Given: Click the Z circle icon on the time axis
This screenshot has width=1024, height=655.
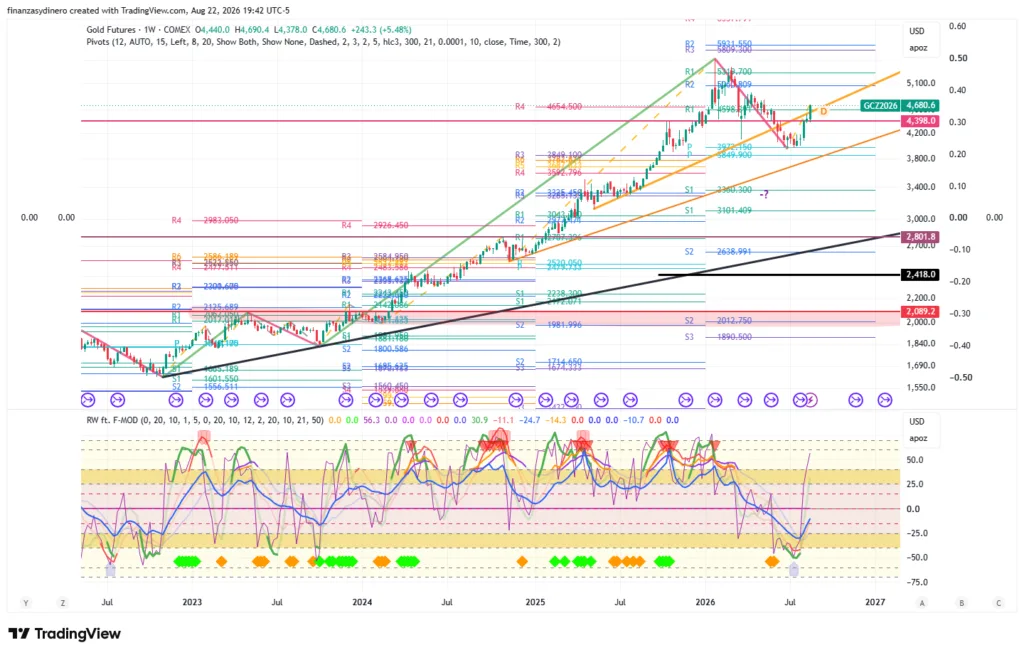Looking at the screenshot, I should 63,603.
